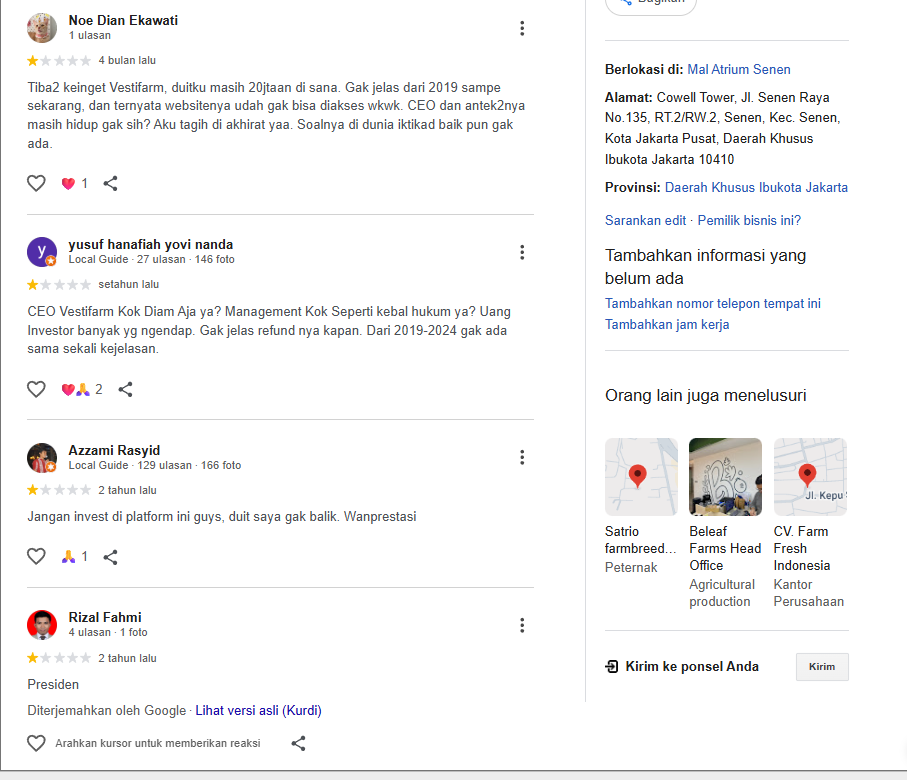The height and width of the screenshot is (780, 907).
Task: Select the Satrio farmbreed map thumbnail
Action: tap(641, 477)
